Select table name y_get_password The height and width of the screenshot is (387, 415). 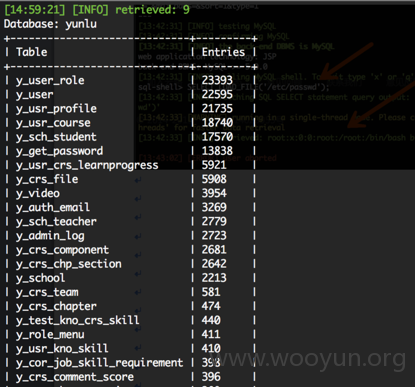coord(59,151)
